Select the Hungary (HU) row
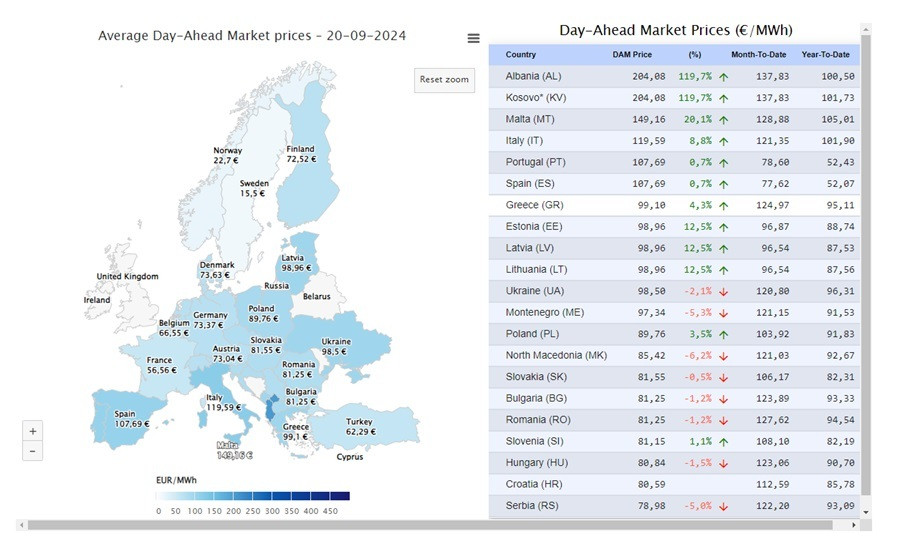 point(674,463)
